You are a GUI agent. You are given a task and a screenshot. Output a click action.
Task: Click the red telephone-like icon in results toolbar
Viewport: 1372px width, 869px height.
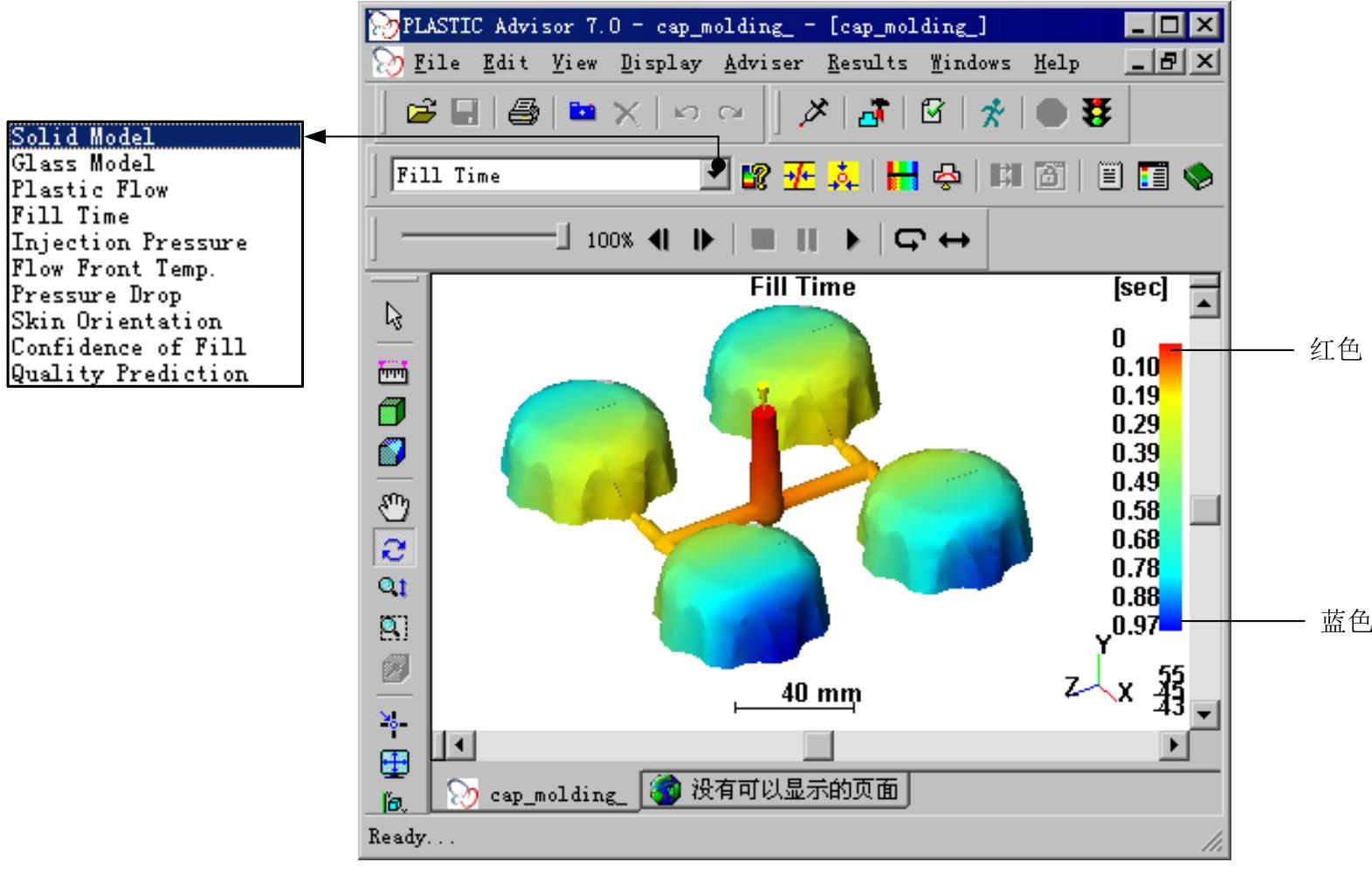(947, 176)
